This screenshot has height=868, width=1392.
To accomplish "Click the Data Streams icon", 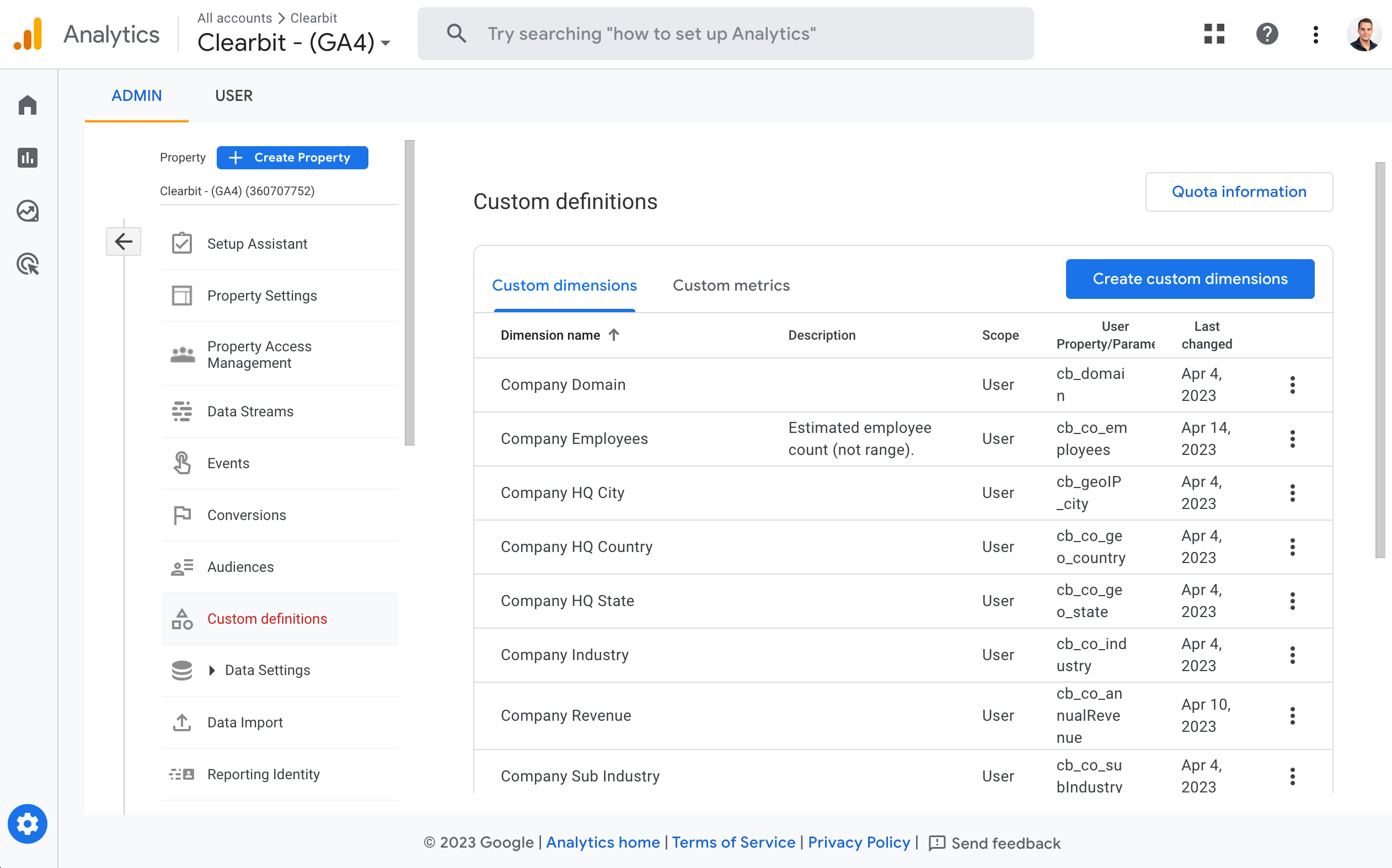I will pyautogui.click(x=182, y=411).
